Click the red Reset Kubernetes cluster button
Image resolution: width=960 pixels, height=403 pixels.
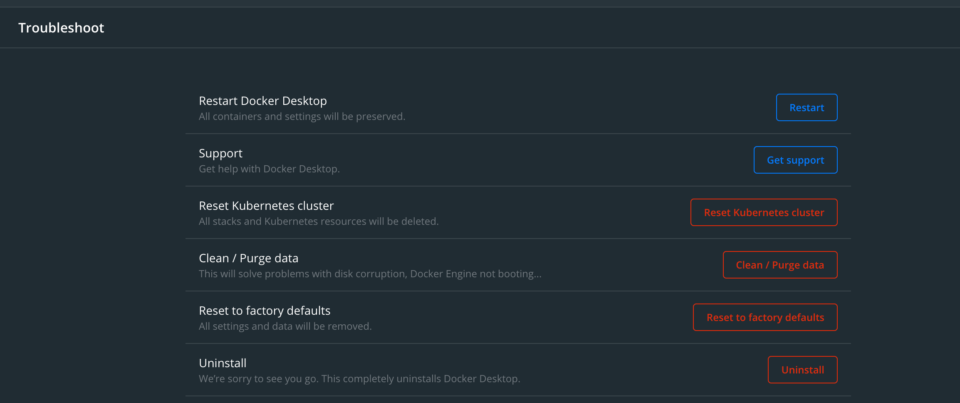point(763,213)
